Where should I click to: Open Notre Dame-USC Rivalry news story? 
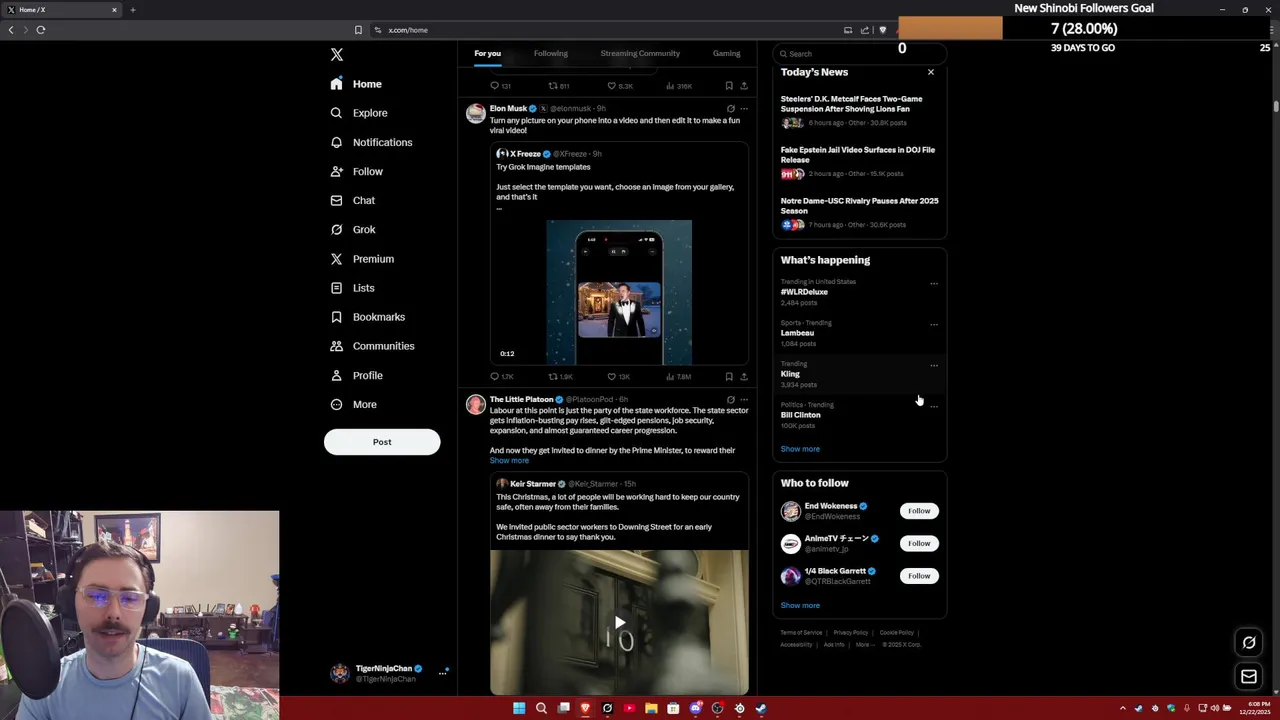(859, 212)
